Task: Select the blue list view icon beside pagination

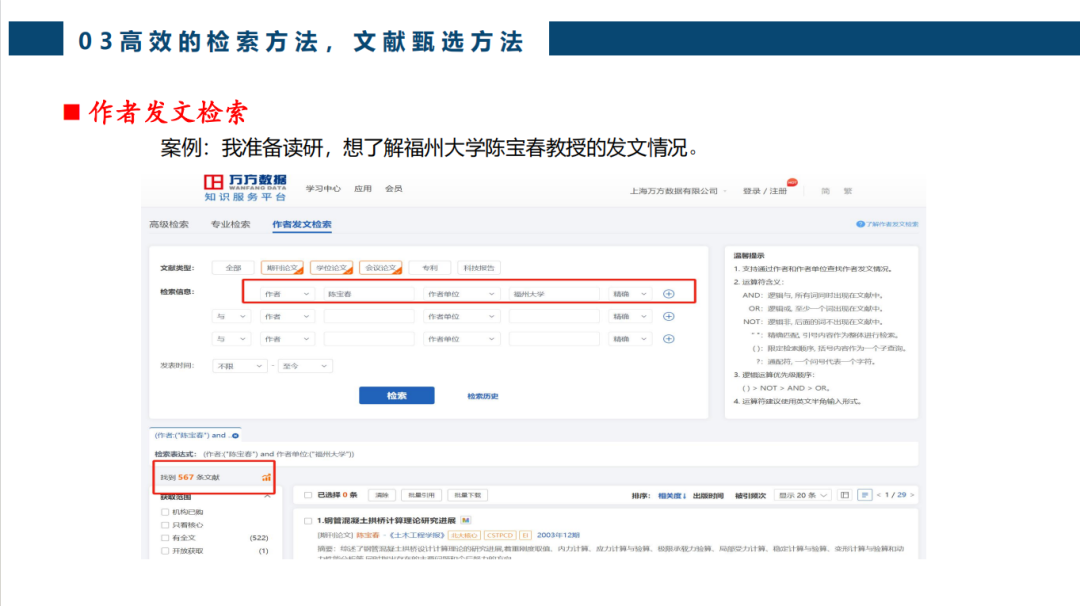Action: pyautogui.click(x=866, y=495)
